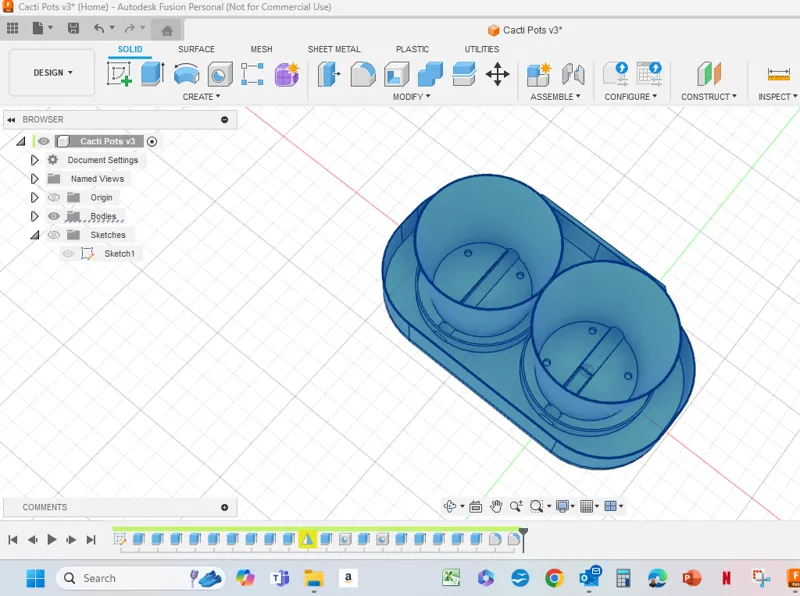Select the Pan hand tool
Image resolution: width=800 pixels, height=596 pixels.
(496, 506)
